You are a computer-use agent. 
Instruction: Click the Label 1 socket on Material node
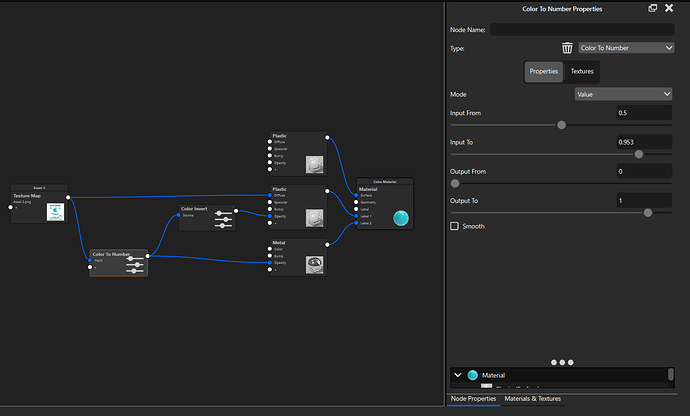(x=356, y=216)
